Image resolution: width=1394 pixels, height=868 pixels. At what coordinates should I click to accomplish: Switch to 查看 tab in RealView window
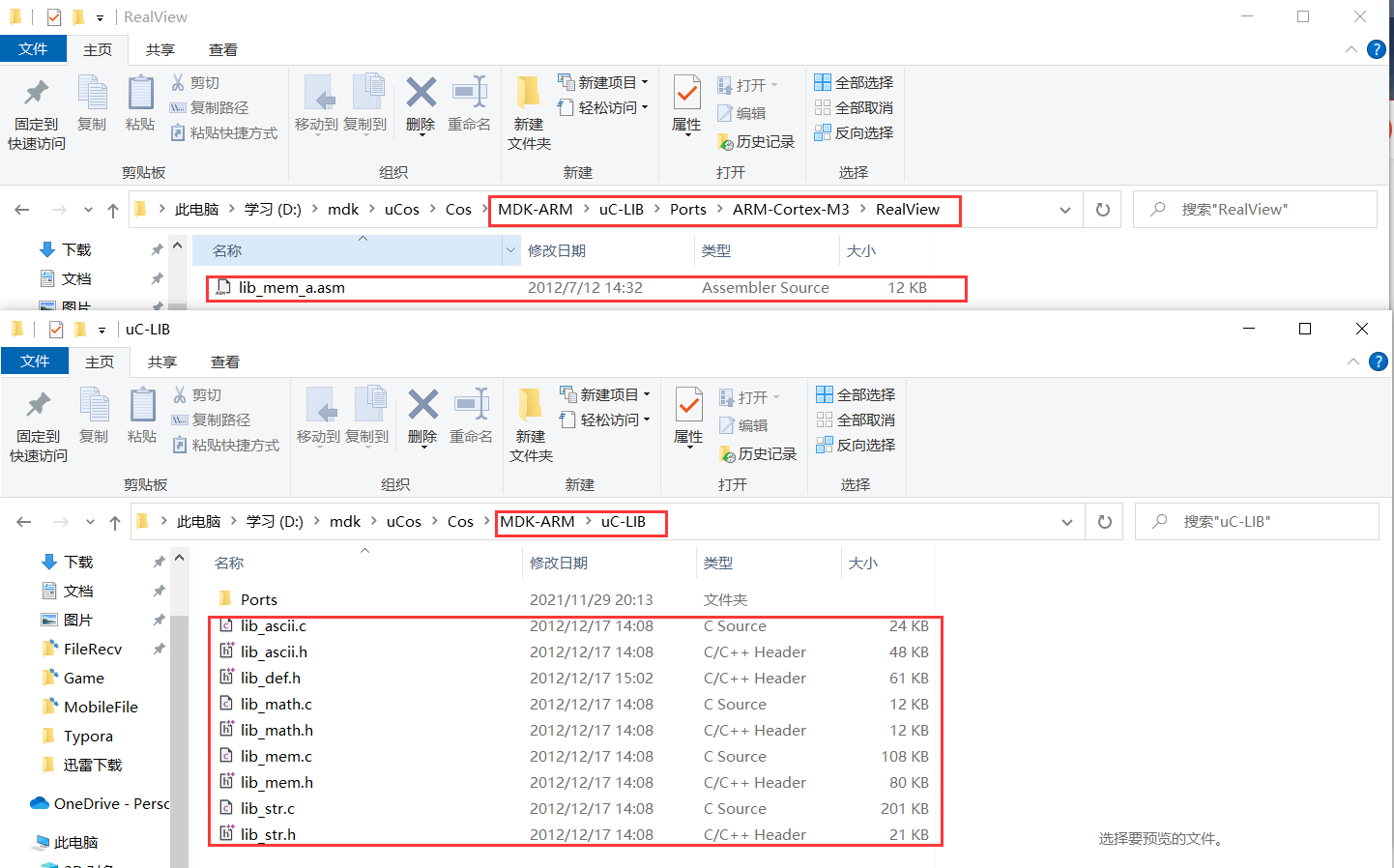point(223,49)
